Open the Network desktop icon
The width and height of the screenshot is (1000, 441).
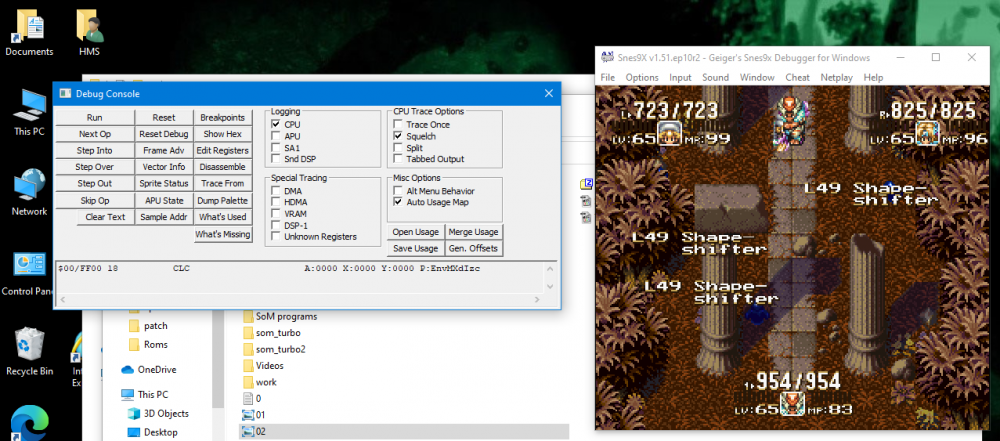click(29, 192)
